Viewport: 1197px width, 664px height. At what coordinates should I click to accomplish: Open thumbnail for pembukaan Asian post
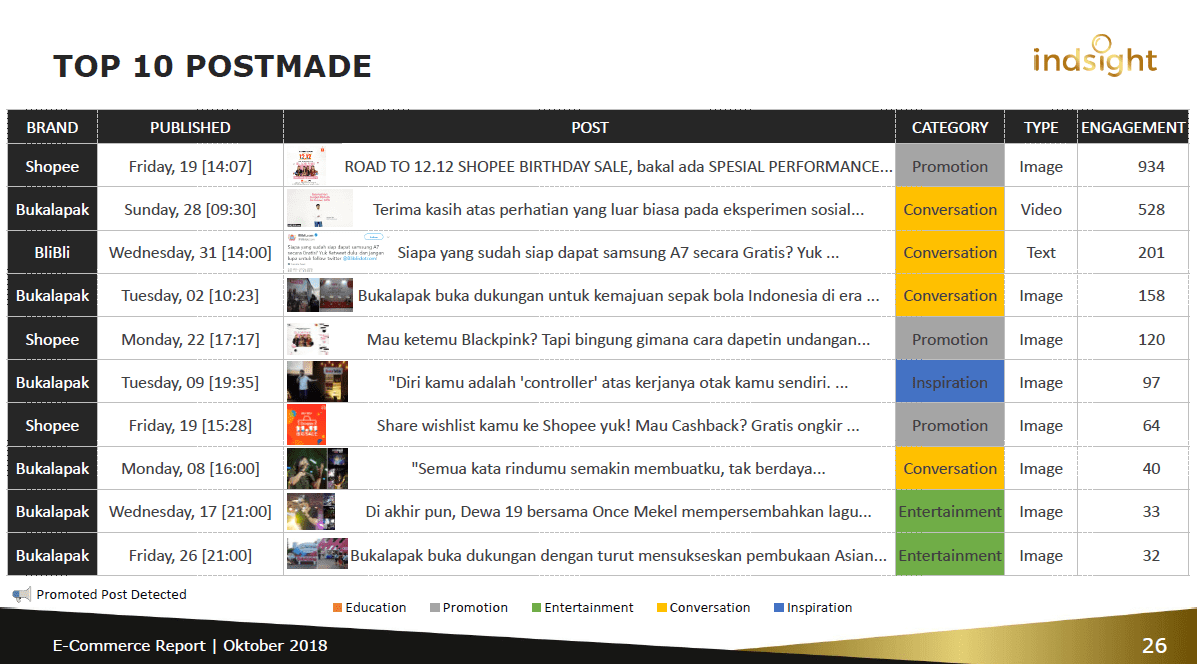318,554
